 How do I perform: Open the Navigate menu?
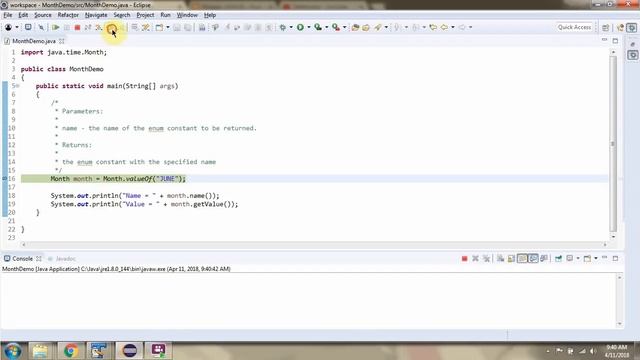click(x=96, y=15)
